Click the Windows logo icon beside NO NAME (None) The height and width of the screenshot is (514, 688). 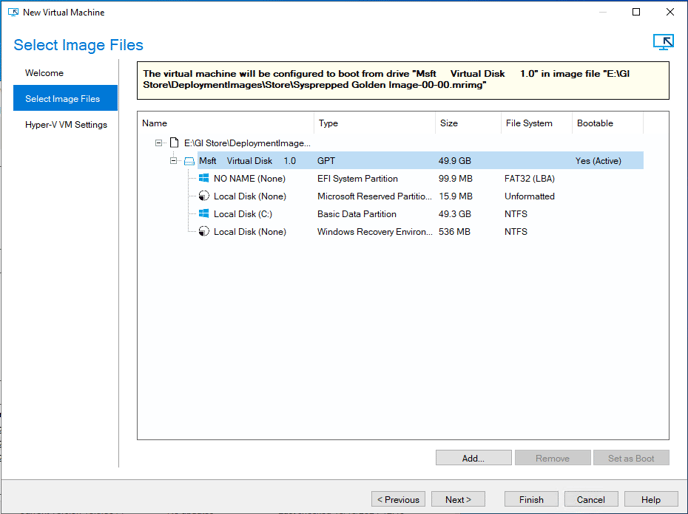pyautogui.click(x=204, y=178)
